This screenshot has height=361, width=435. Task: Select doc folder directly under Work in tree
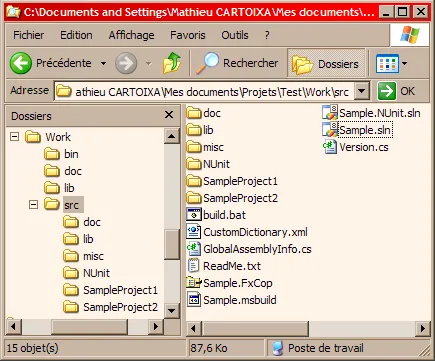point(73,171)
